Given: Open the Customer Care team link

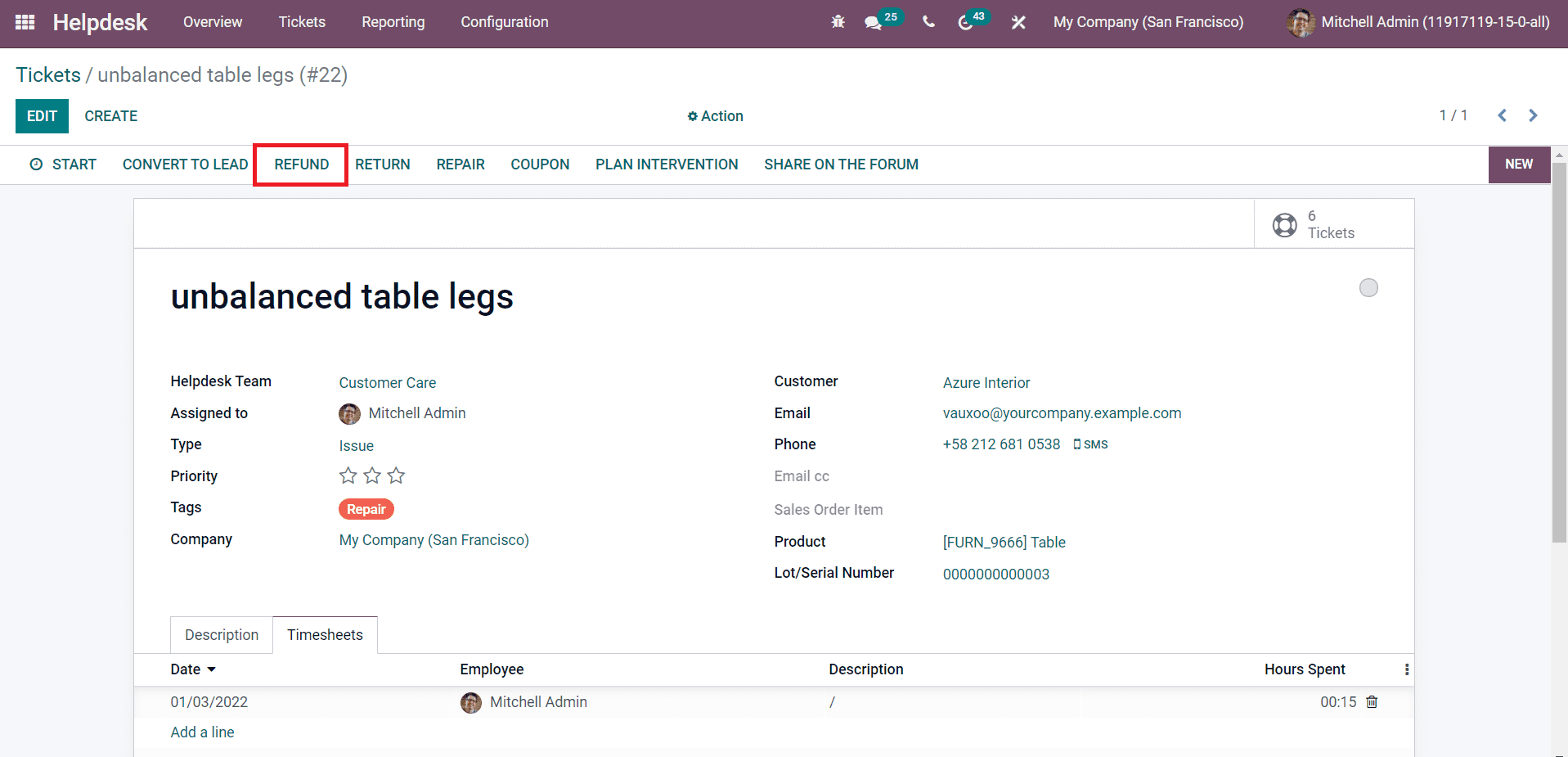Looking at the screenshot, I should click(x=388, y=382).
